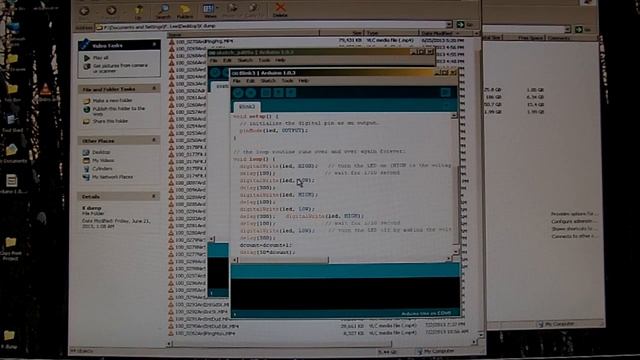
Task: Open the Sketch menu in the background Arduino window
Action: [x=245, y=60]
